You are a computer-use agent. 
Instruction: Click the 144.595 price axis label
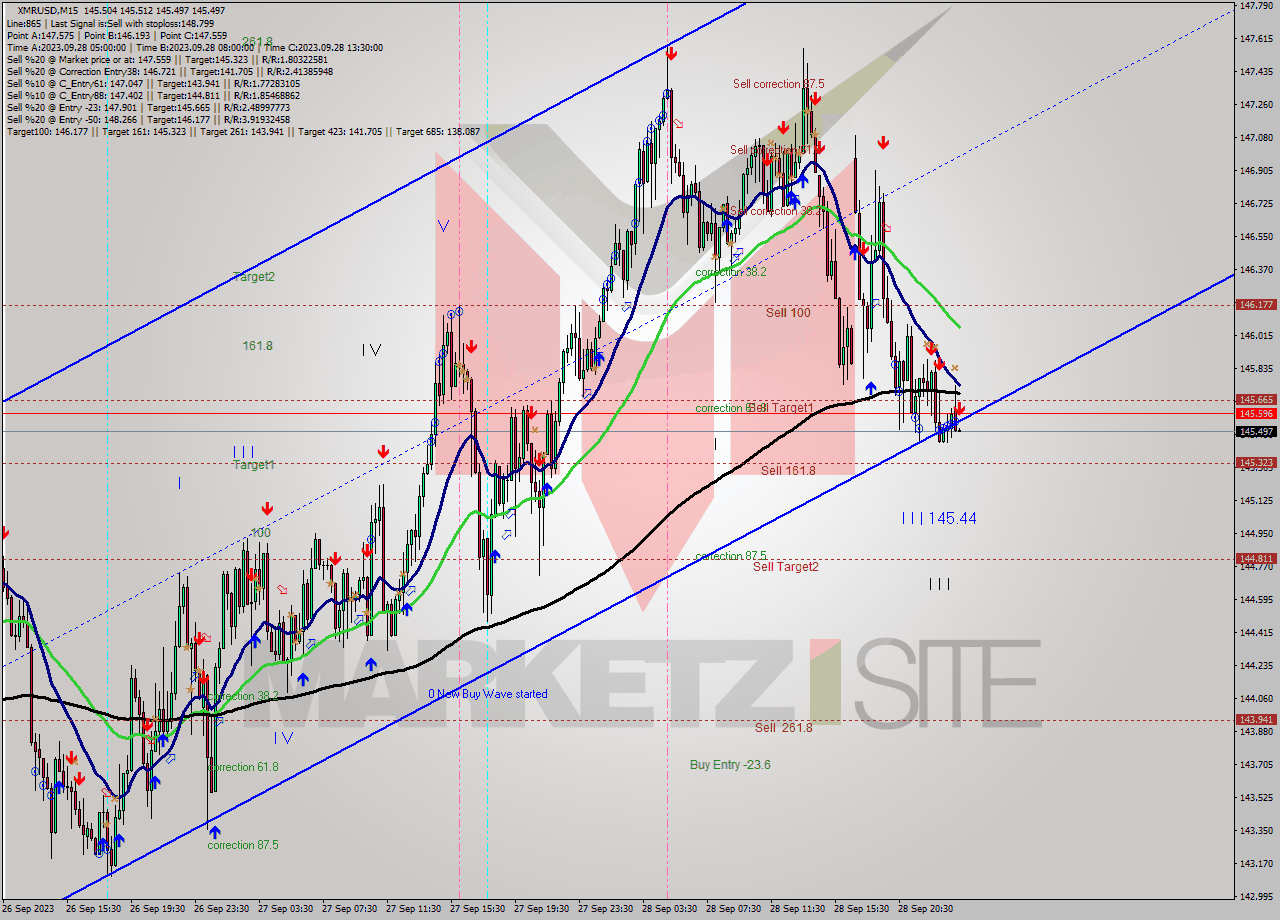(1256, 600)
